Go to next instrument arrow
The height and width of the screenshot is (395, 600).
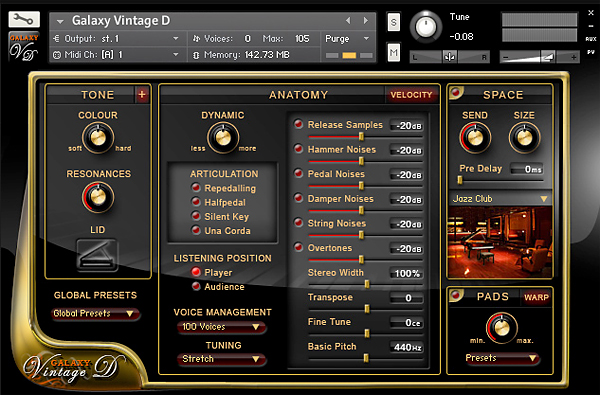tap(366, 20)
